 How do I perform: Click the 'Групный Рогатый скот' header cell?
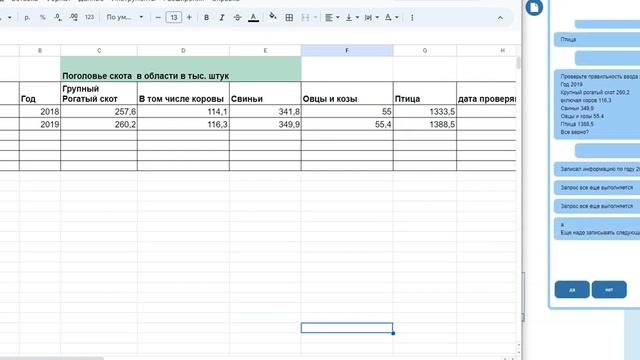coord(99,93)
